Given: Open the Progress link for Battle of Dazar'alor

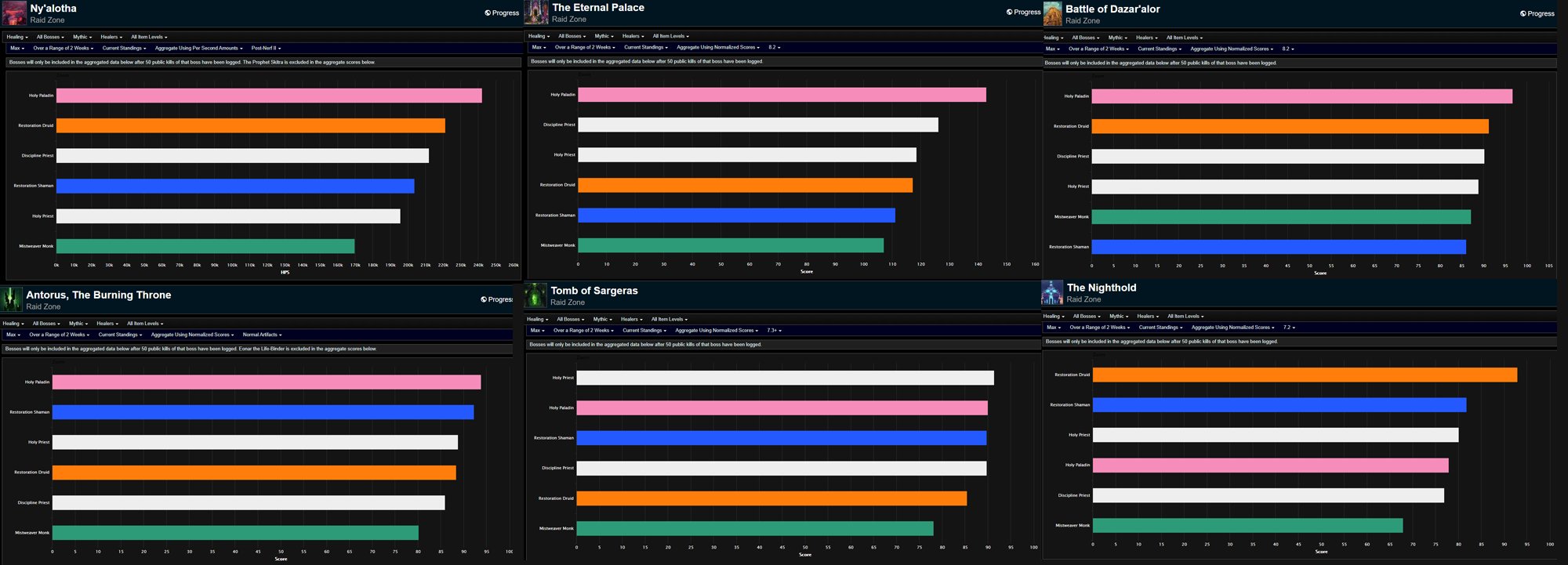Looking at the screenshot, I should pos(1537,13).
